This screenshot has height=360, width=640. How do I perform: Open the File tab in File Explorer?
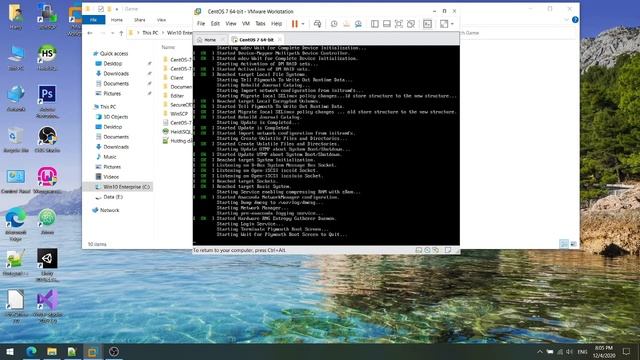(x=93, y=20)
